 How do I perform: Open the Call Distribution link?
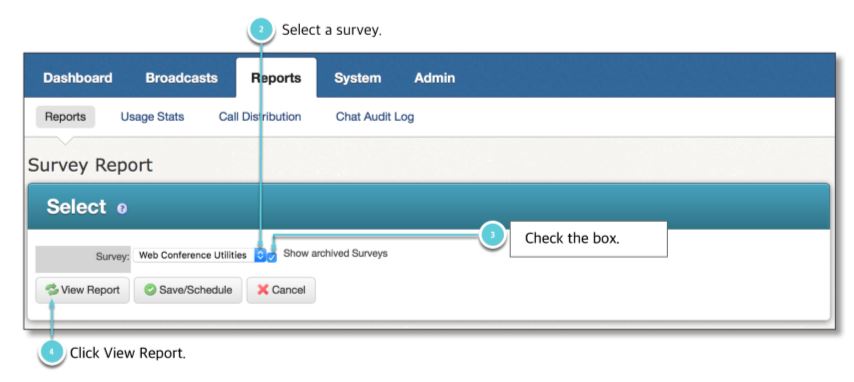pos(260,117)
